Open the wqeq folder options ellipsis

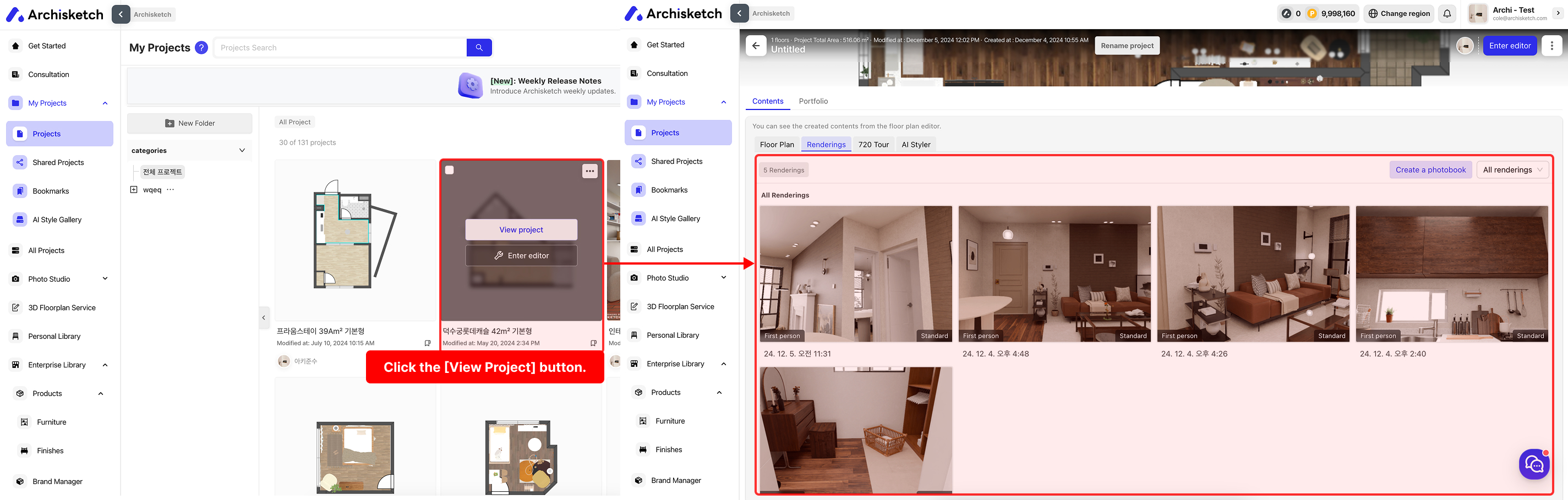point(171,190)
